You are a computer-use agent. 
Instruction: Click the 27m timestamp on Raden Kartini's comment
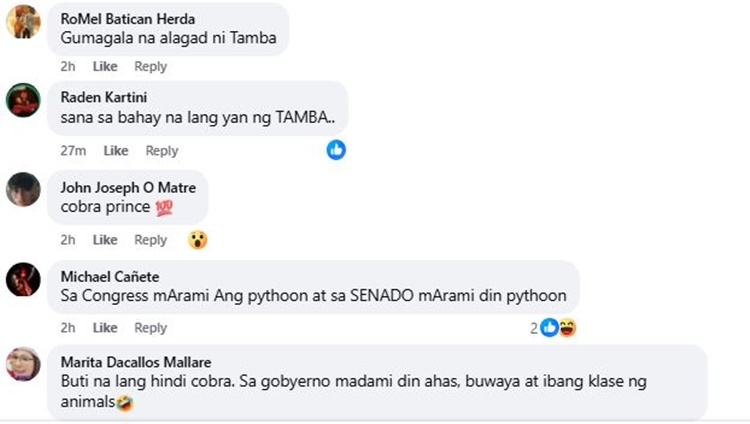point(72,151)
